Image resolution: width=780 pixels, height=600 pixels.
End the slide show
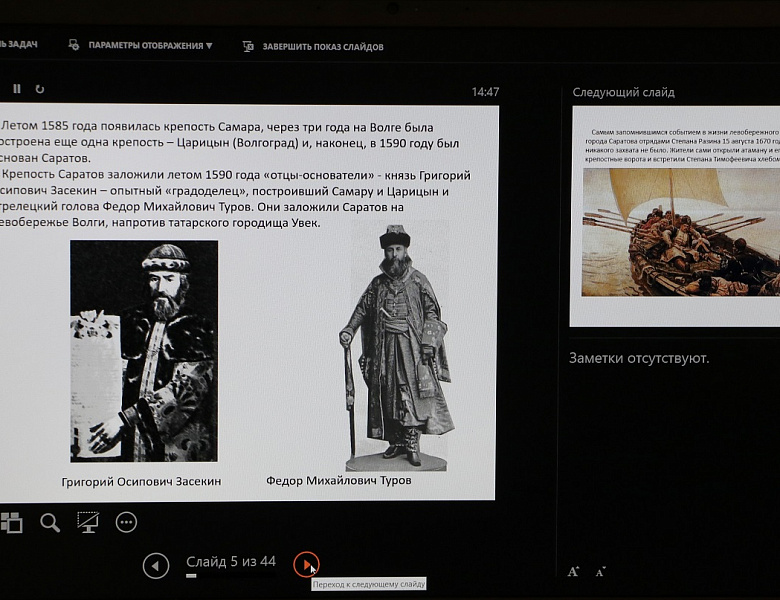pos(323,47)
